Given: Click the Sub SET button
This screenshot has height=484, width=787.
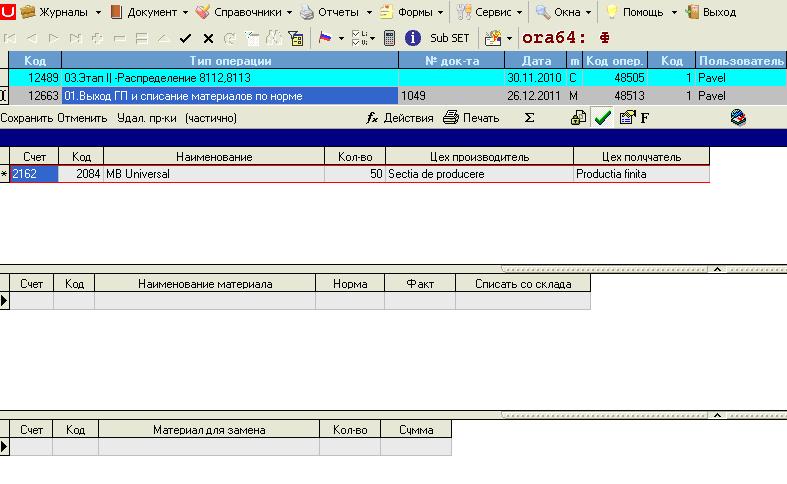Looking at the screenshot, I should click(450, 38).
